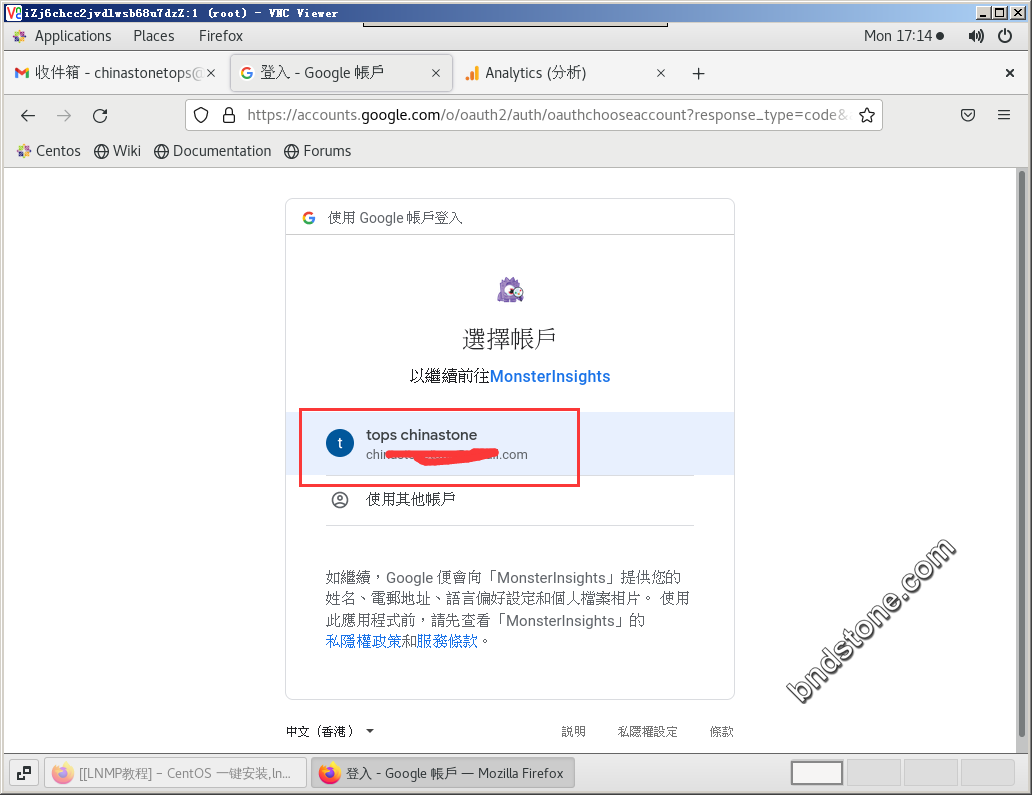
Task: Switch to first workspace in pager
Action: [817, 773]
